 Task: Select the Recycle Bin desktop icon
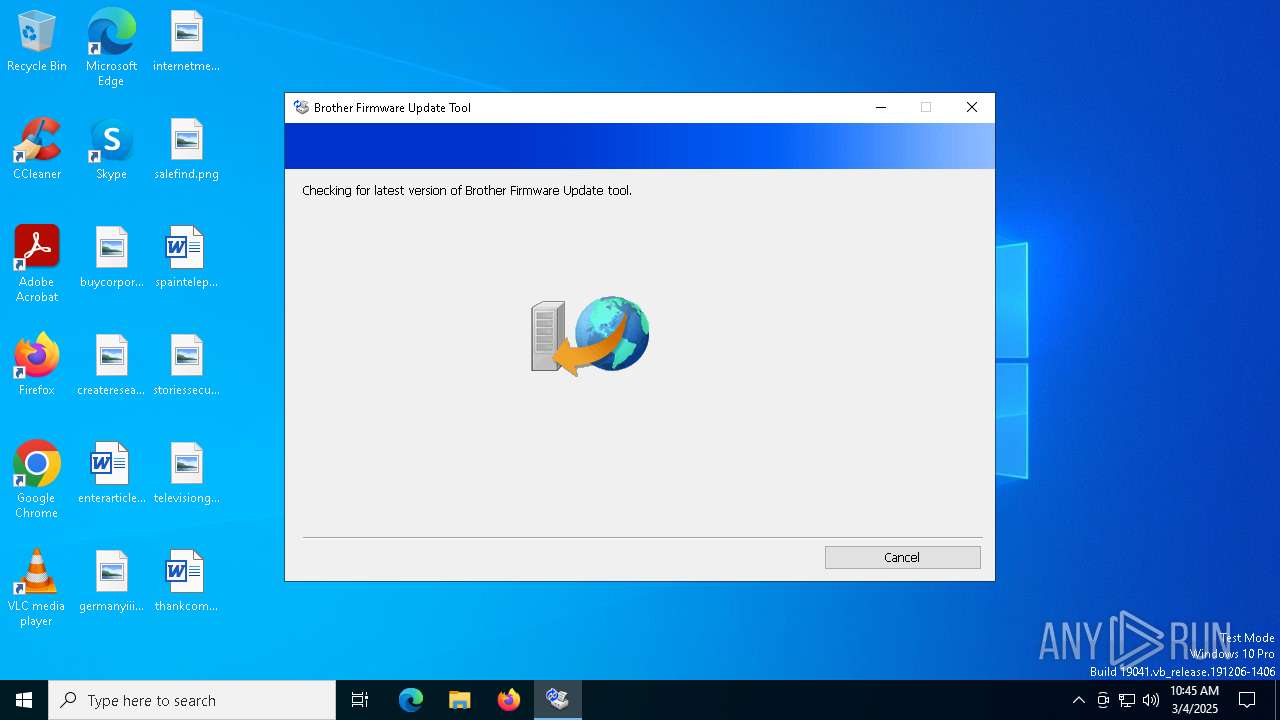click(37, 42)
